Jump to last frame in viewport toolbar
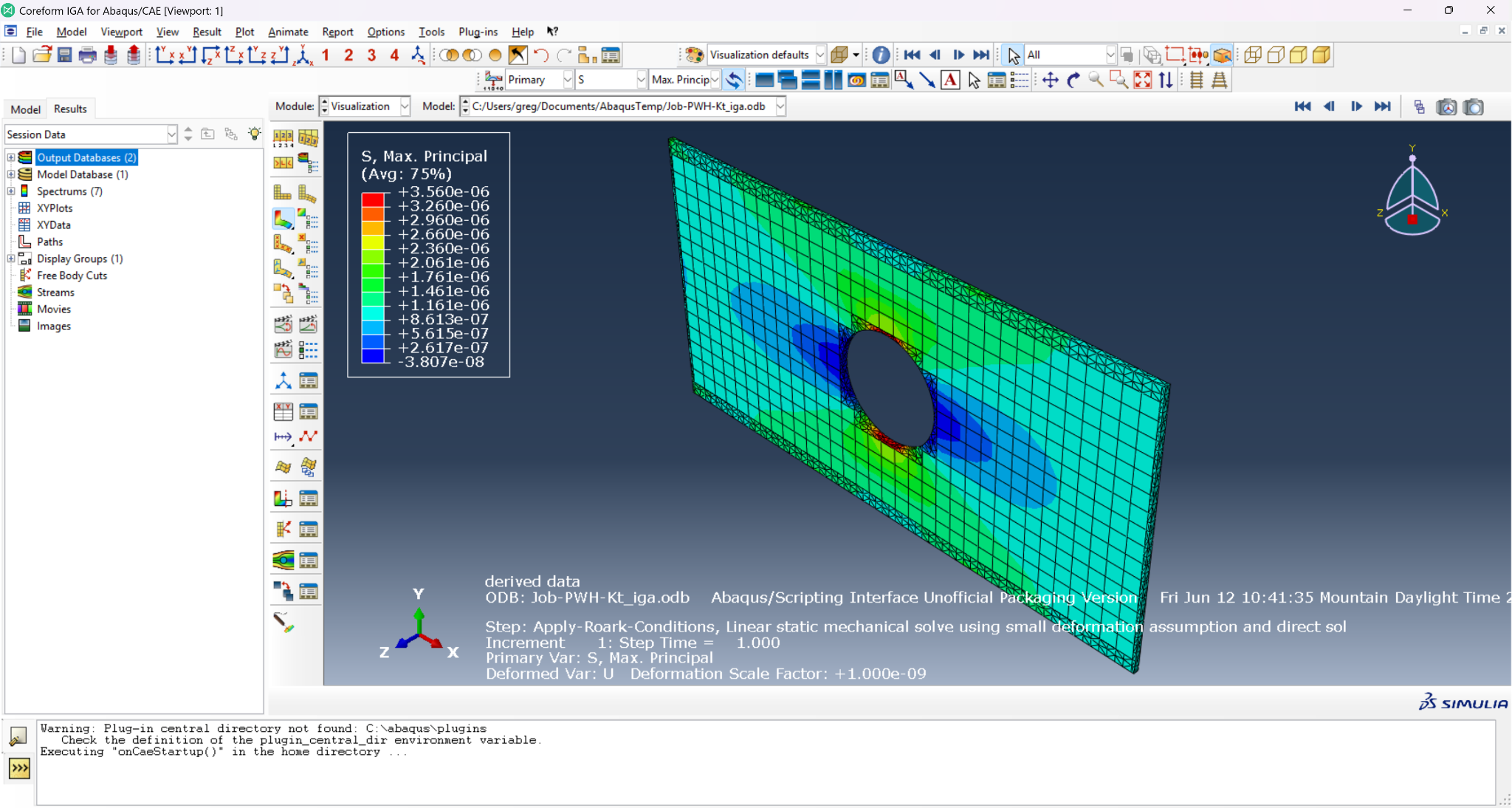 tap(1382, 107)
